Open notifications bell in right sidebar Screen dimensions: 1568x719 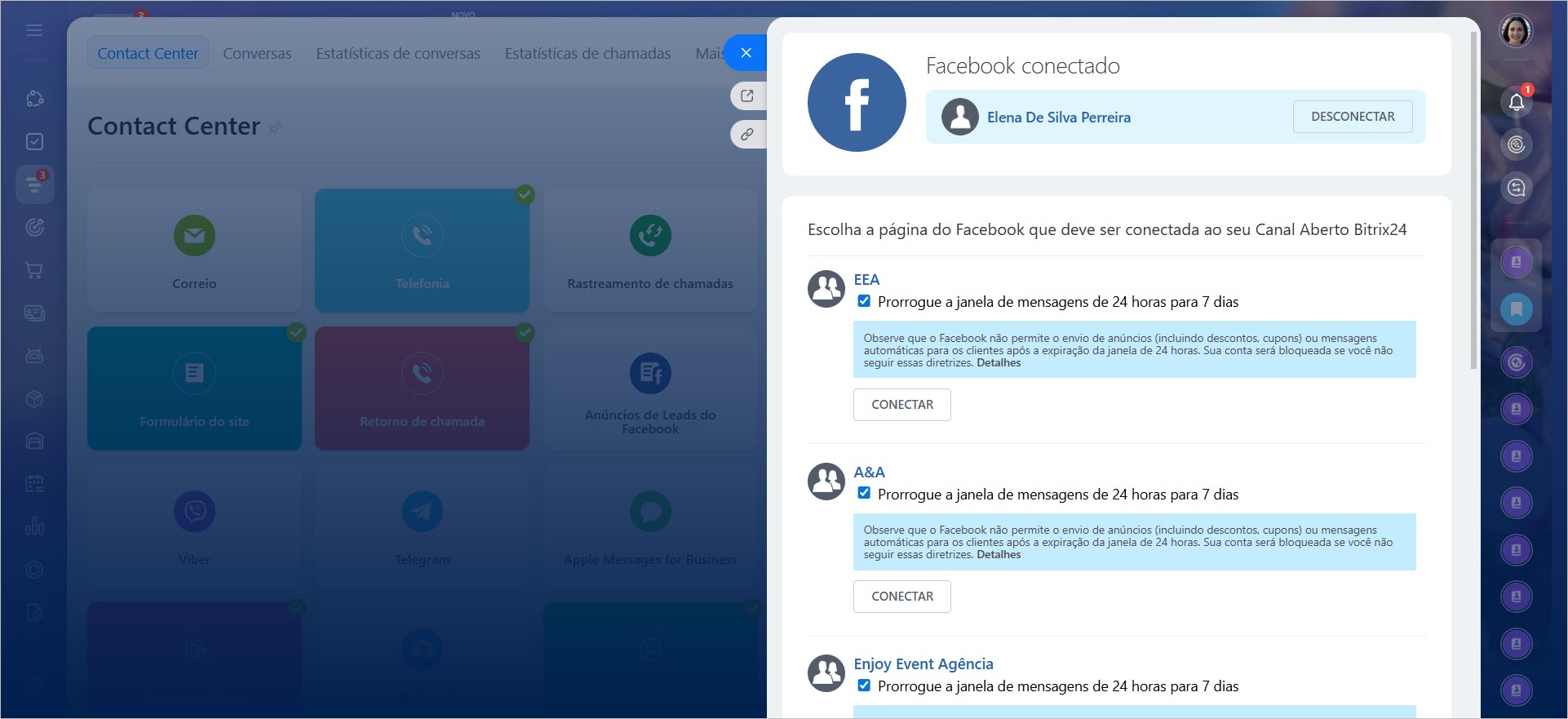(1516, 102)
